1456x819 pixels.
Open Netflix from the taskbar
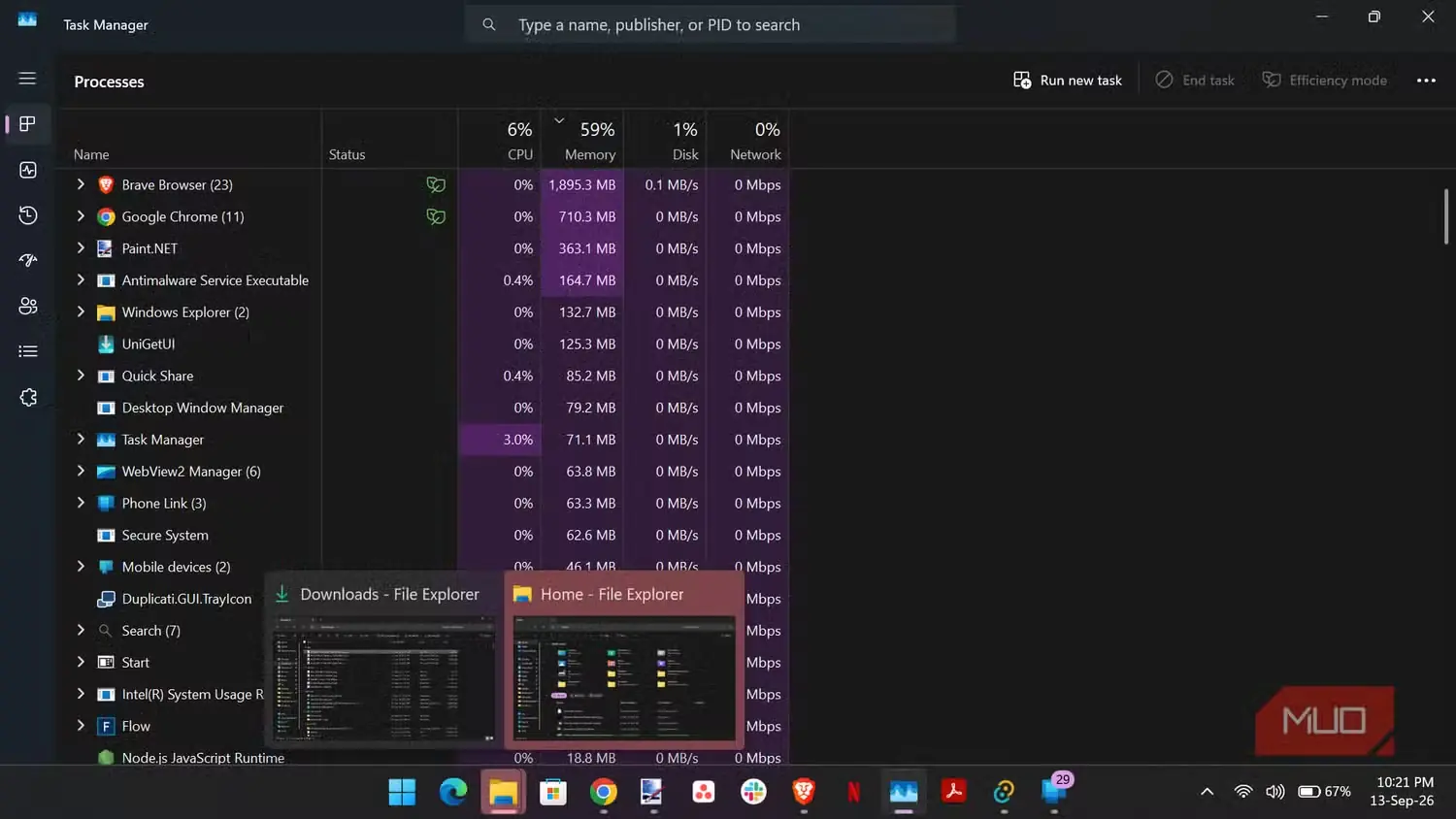[854, 792]
